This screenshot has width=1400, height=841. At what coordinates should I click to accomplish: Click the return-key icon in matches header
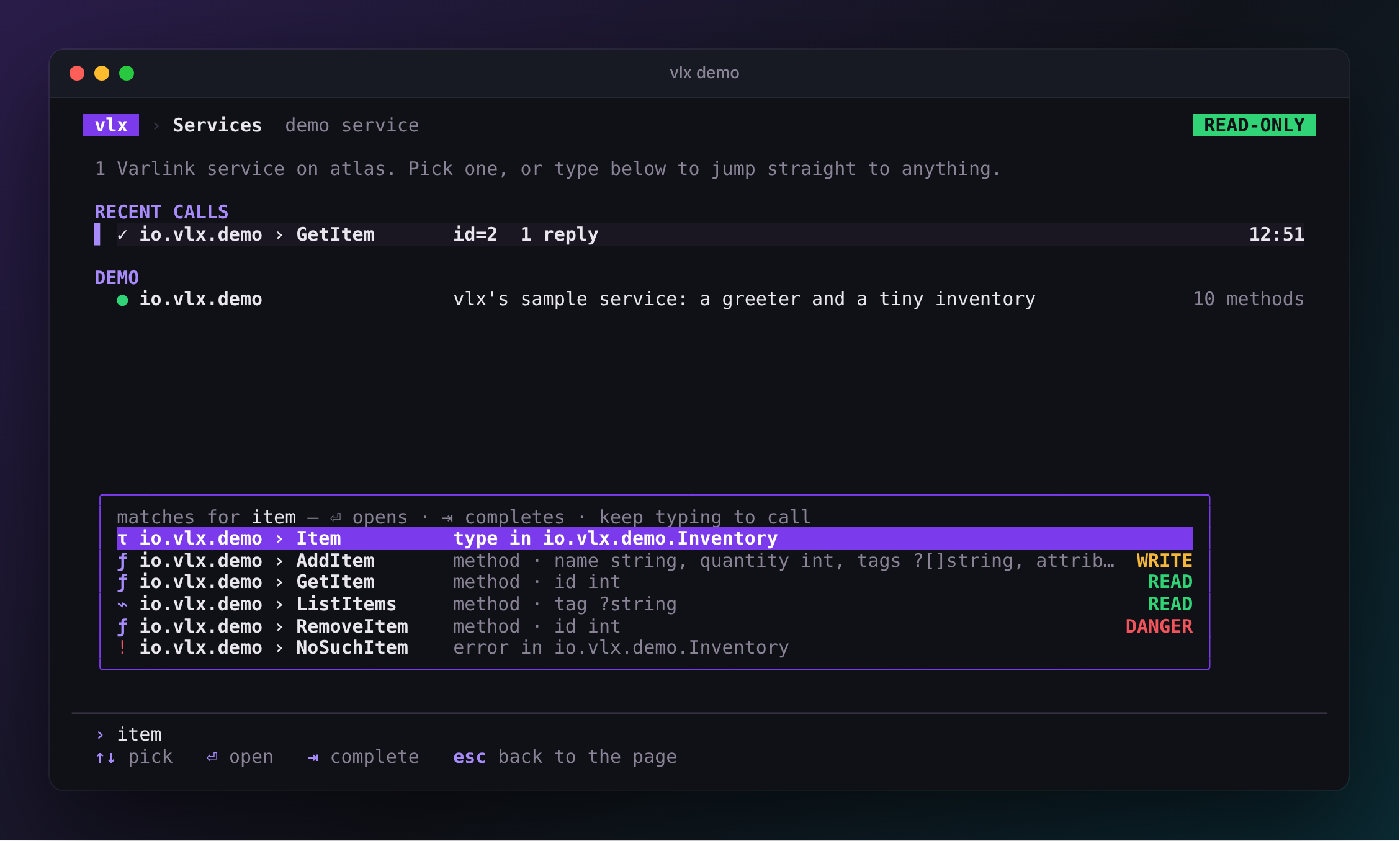(x=336, y=517)
